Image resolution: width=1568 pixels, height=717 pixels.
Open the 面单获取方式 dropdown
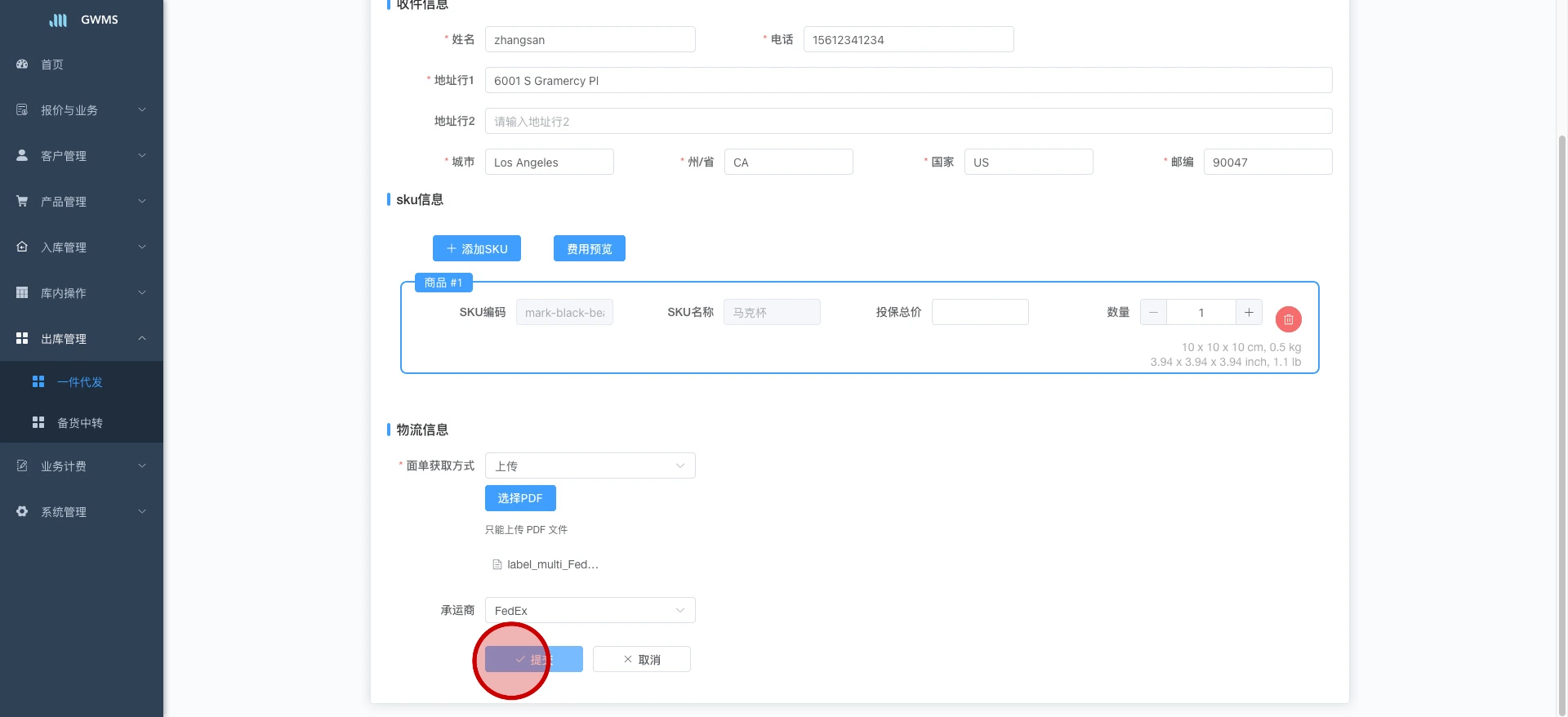[590, 465]
